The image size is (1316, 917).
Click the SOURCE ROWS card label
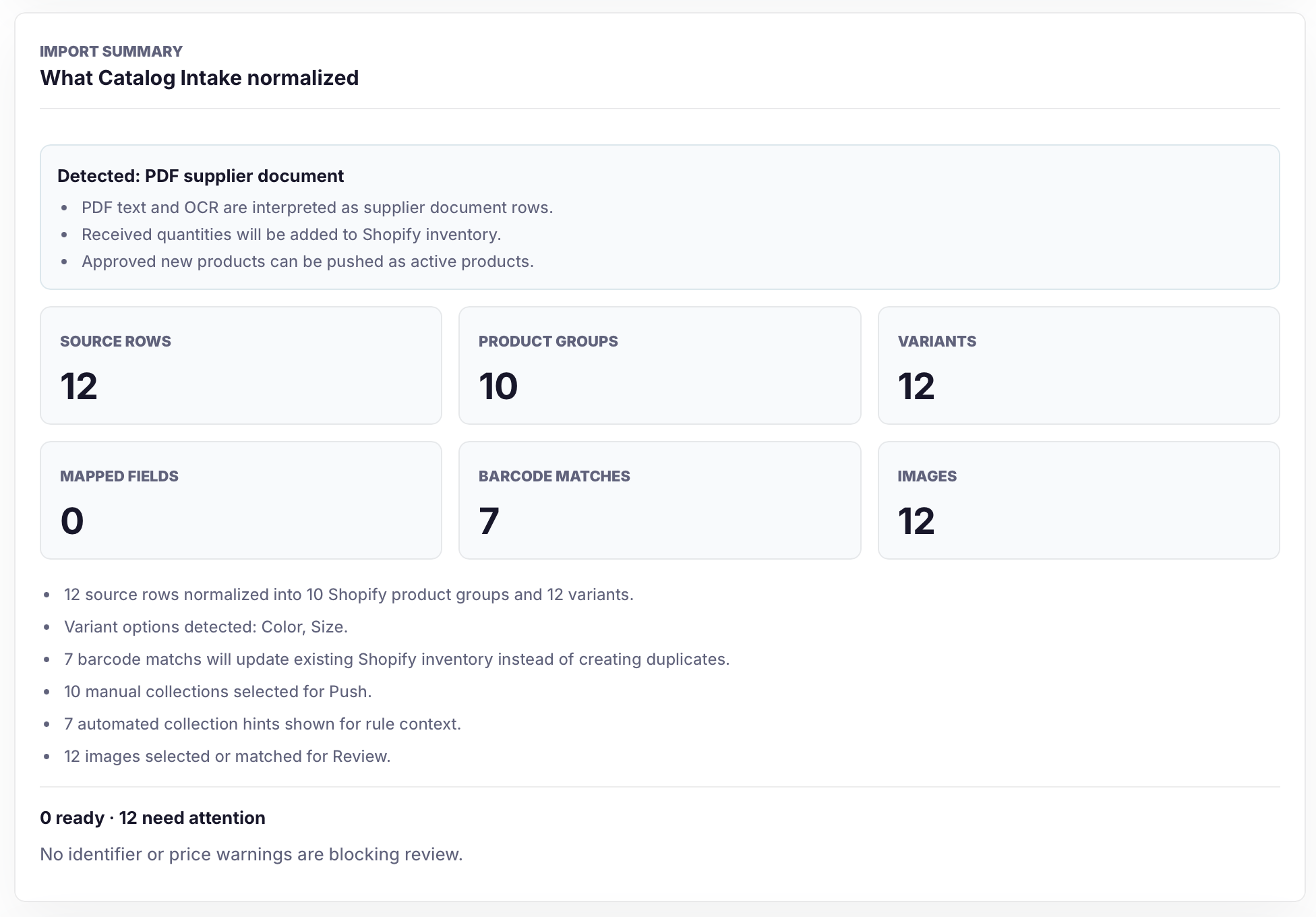(115, 341)
